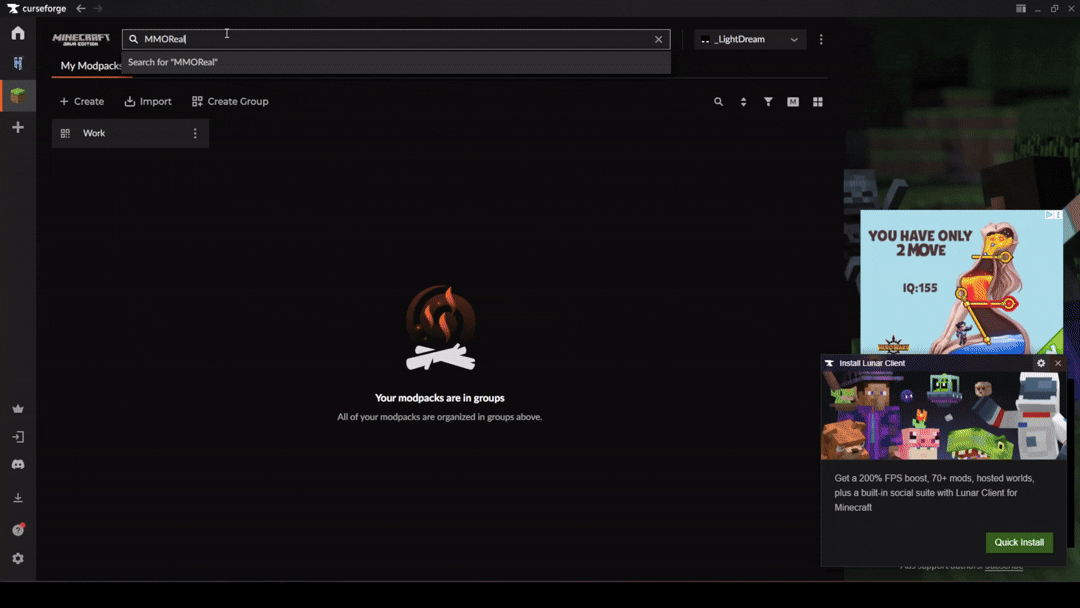Click the modpack search magnifier icon
This screenshot has height=608, width=1080.
click(718, 102)
